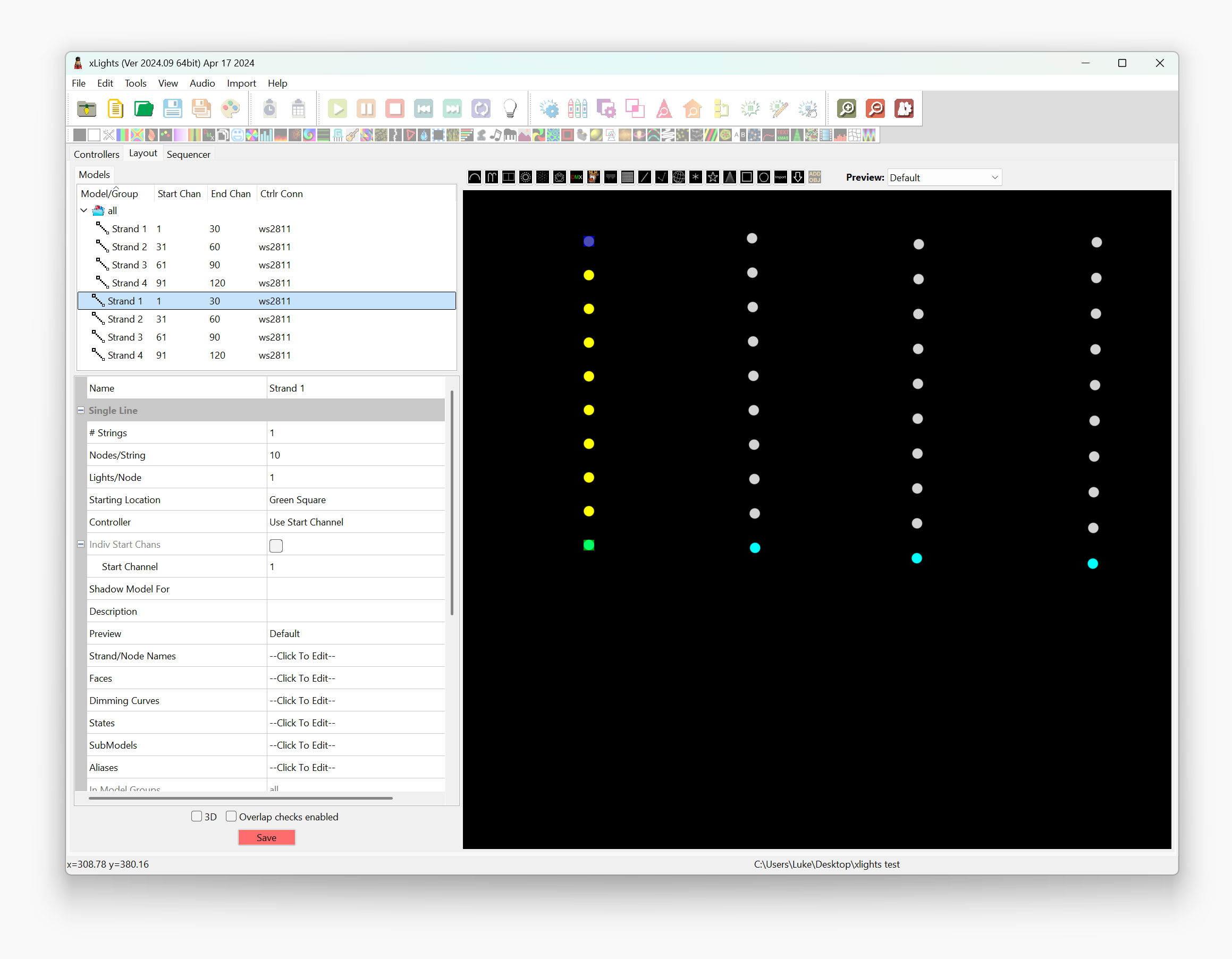
Task: Collapse the 'all' model group
Action: (x=83, y=210)
